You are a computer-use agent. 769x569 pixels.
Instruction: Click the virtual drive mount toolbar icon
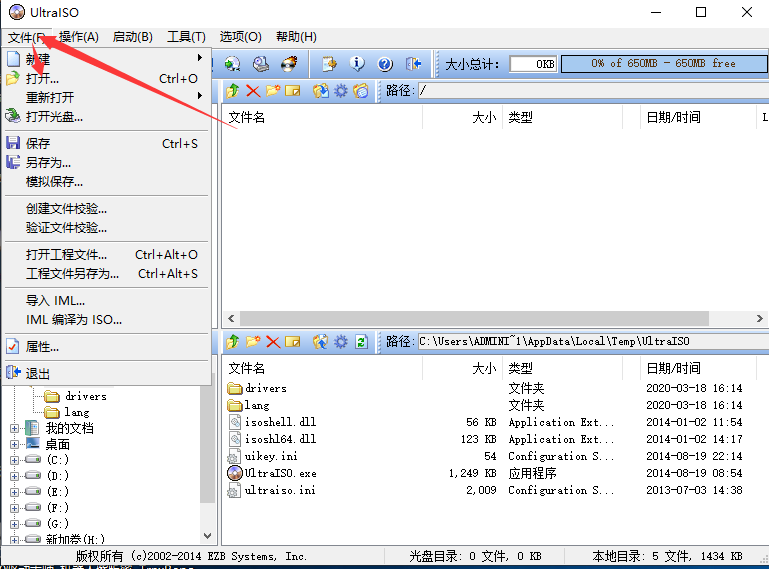[261, 64]
